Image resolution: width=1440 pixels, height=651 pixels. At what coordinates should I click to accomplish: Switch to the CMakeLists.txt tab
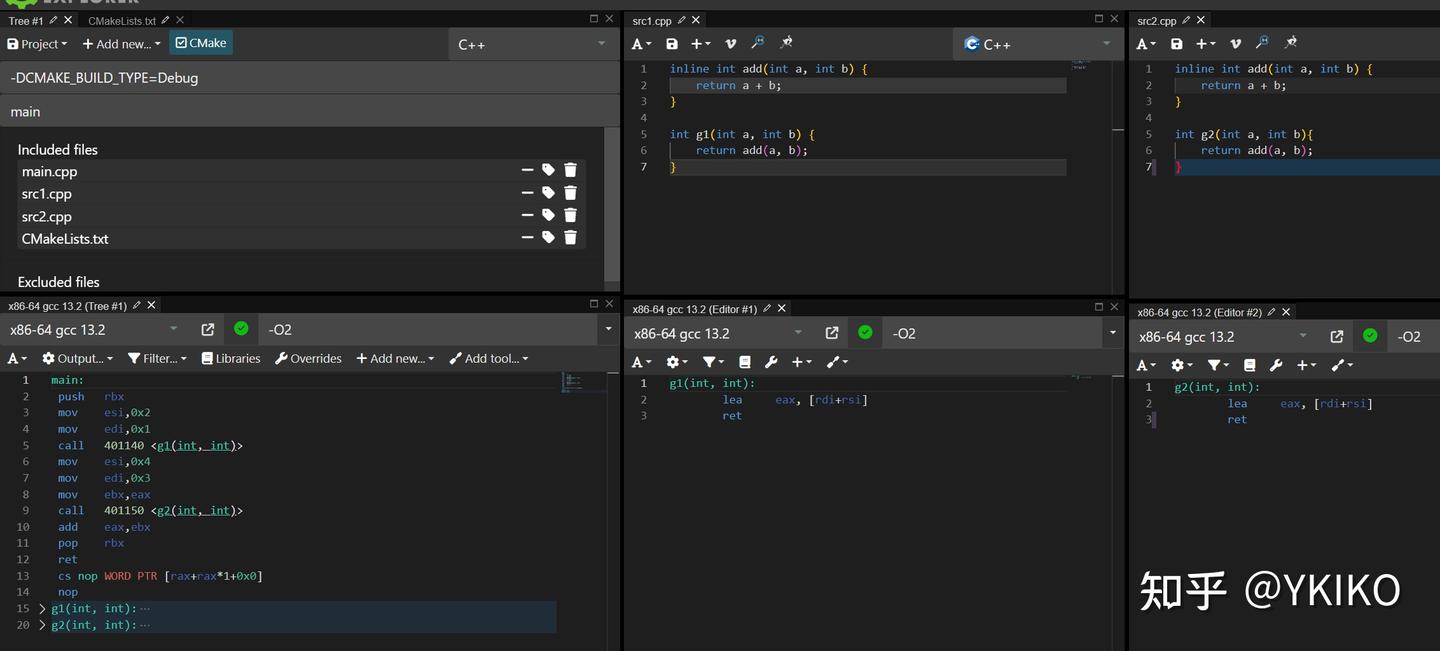[x=122, y=20]
